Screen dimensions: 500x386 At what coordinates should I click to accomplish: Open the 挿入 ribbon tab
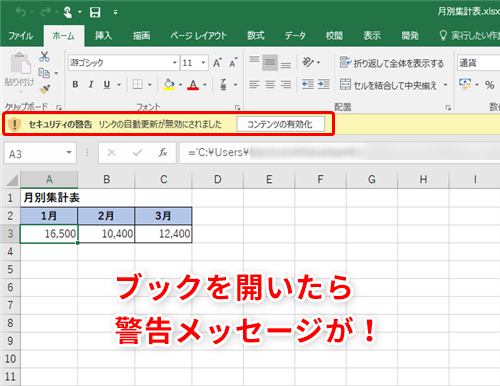pyautogui.click(x=103, y=35)
